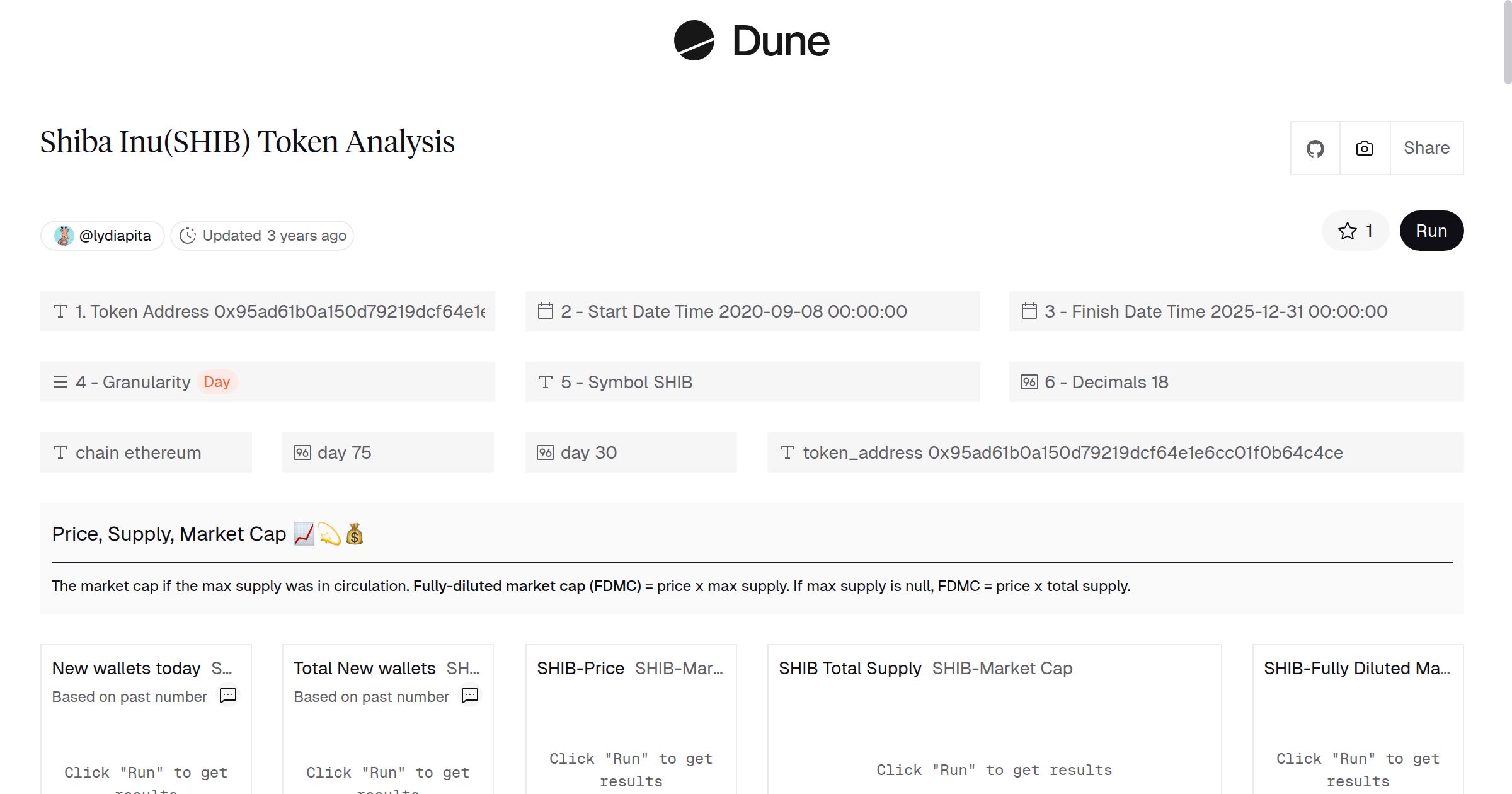Open comment icon on Total New wallets
The image size is (1512, 794).
point(470,695)
